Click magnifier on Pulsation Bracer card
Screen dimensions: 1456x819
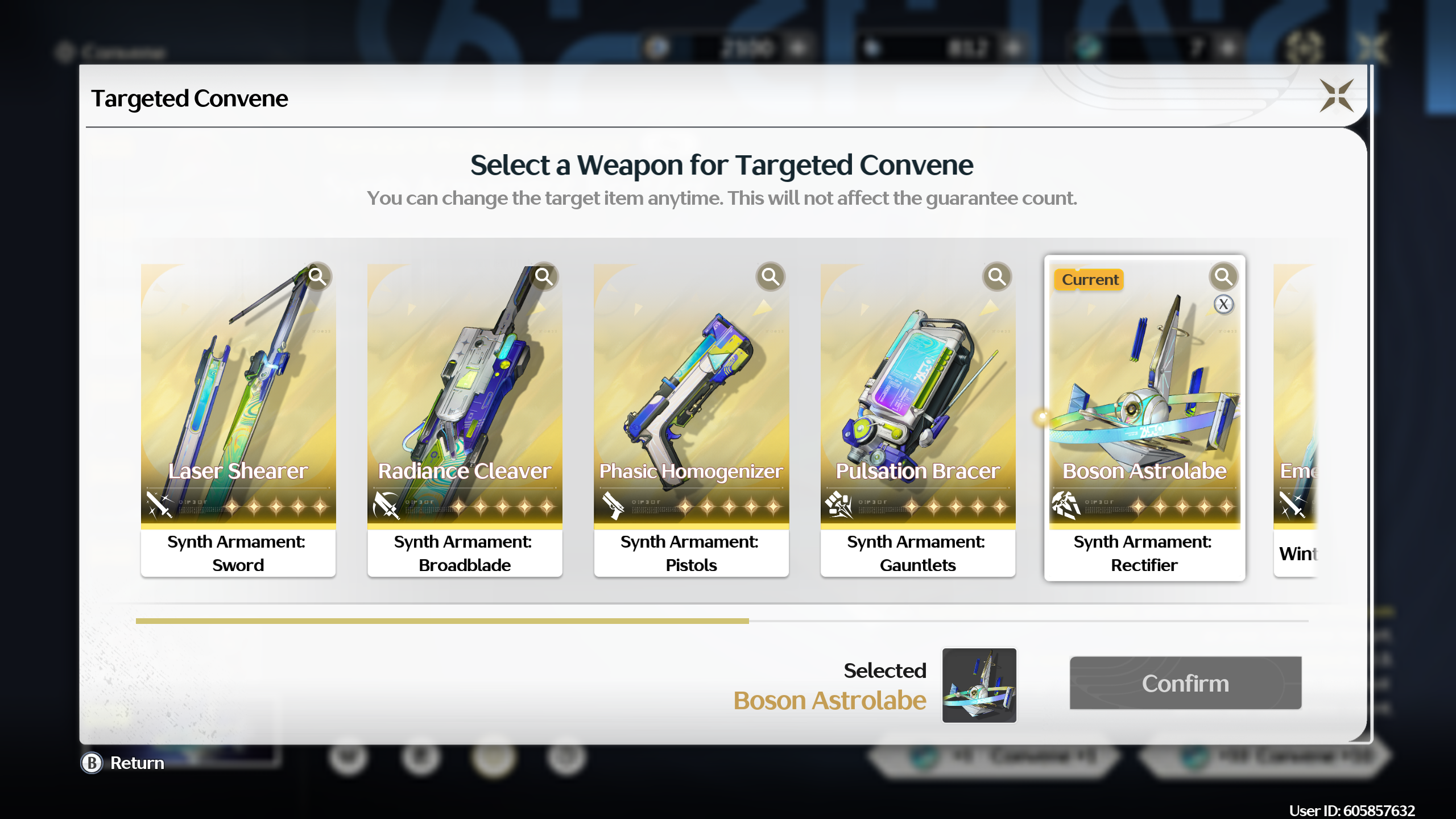(997, 277)
